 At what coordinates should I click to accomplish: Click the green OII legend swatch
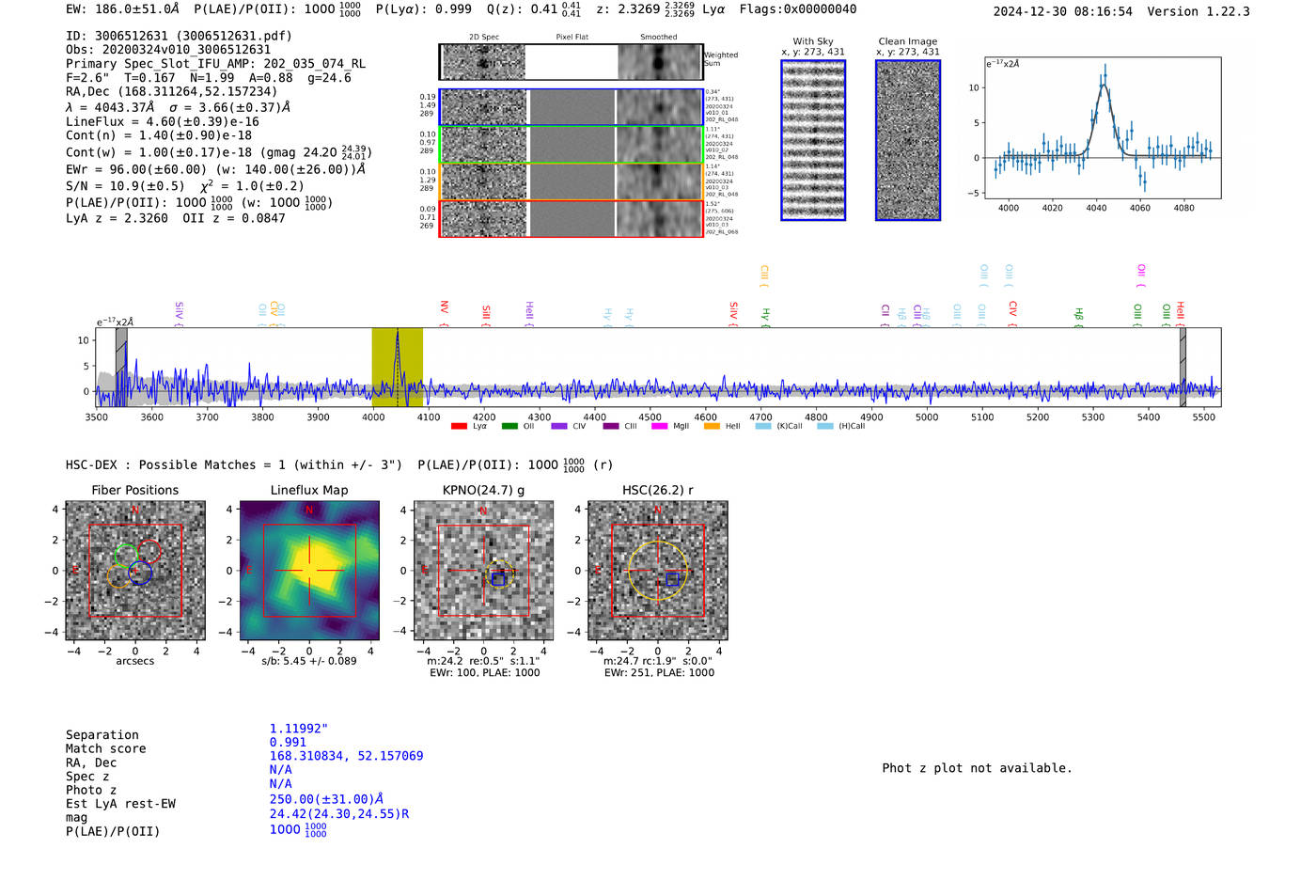509,427
